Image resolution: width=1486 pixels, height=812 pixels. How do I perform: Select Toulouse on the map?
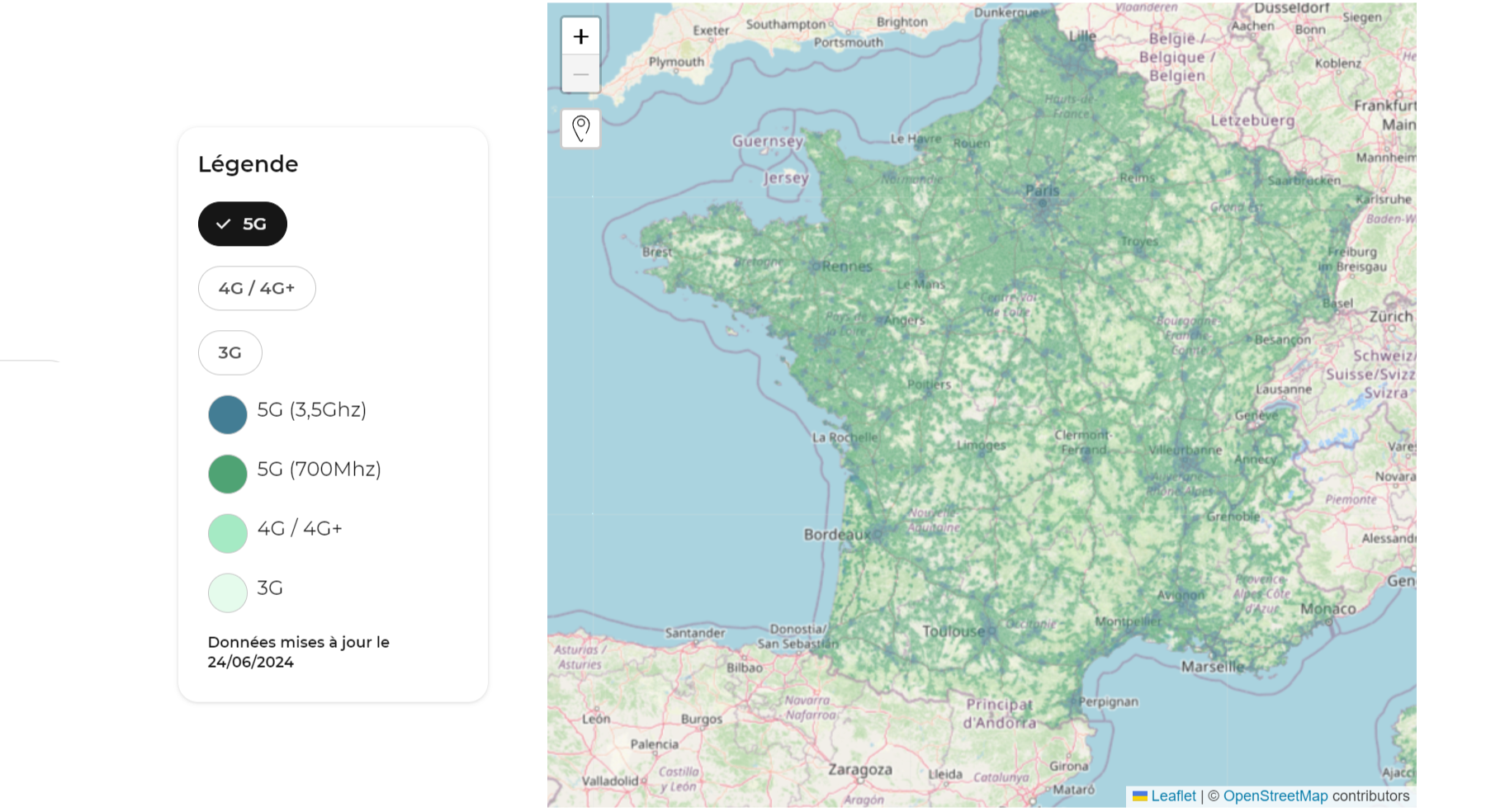[954, 630]
